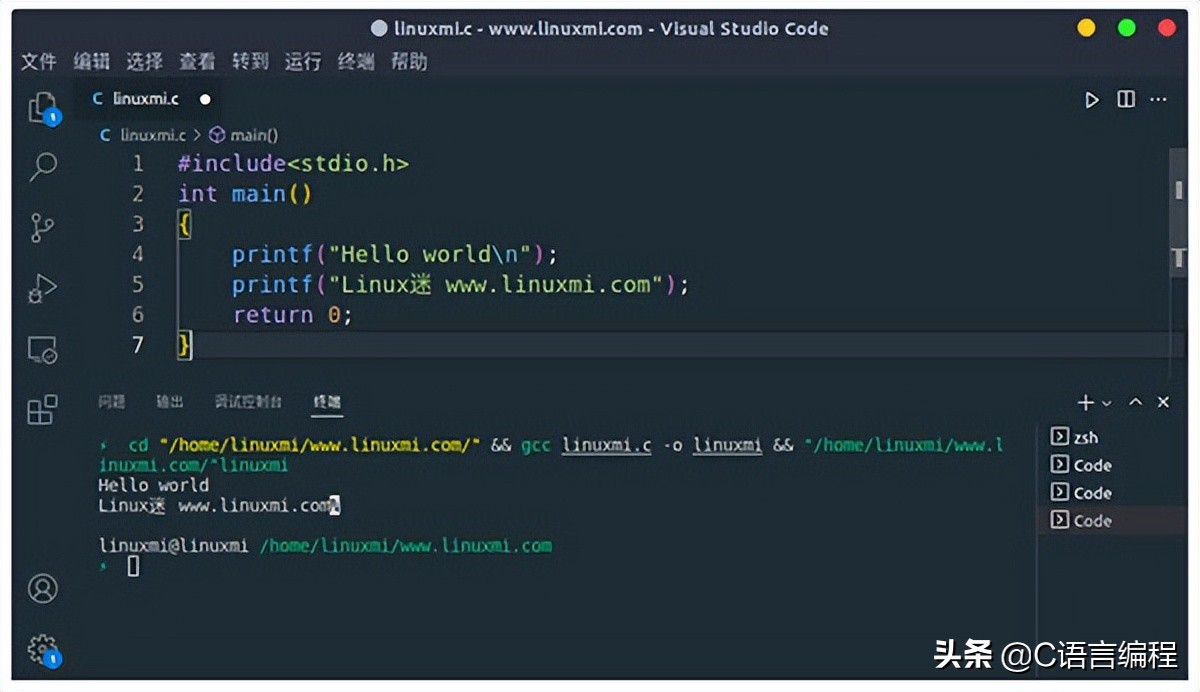Screen dimensions: 1200x692
Task: Switch to the 终端 panel tab
Action: 328,402
